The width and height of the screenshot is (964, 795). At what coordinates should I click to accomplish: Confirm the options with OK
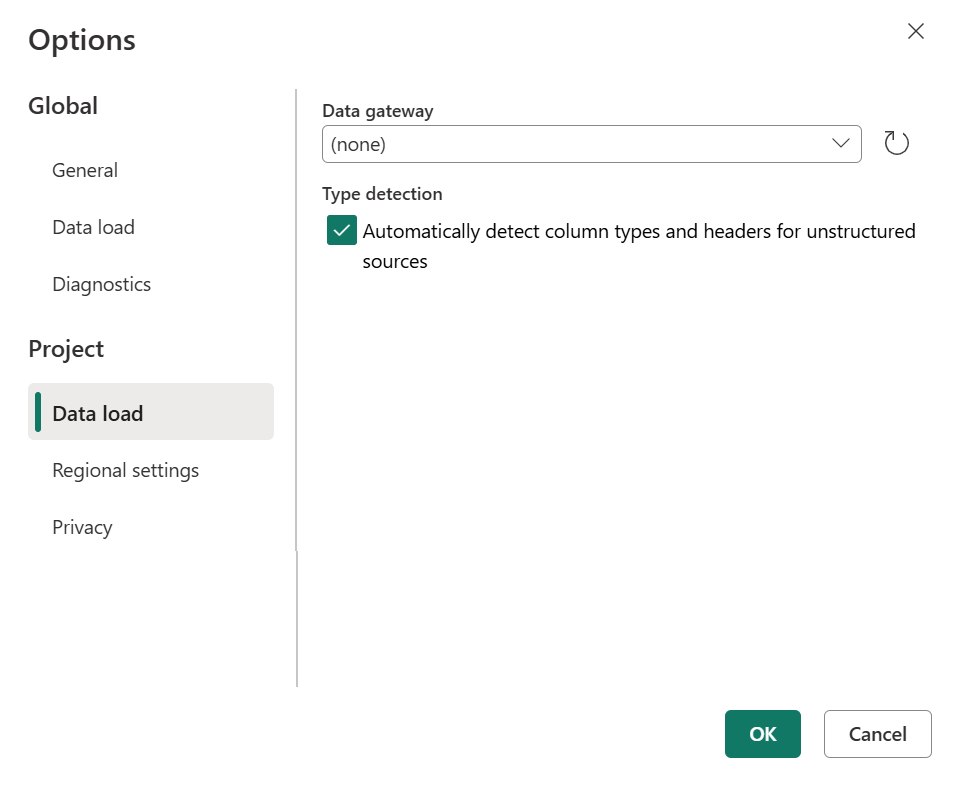[x=762, y=733]
